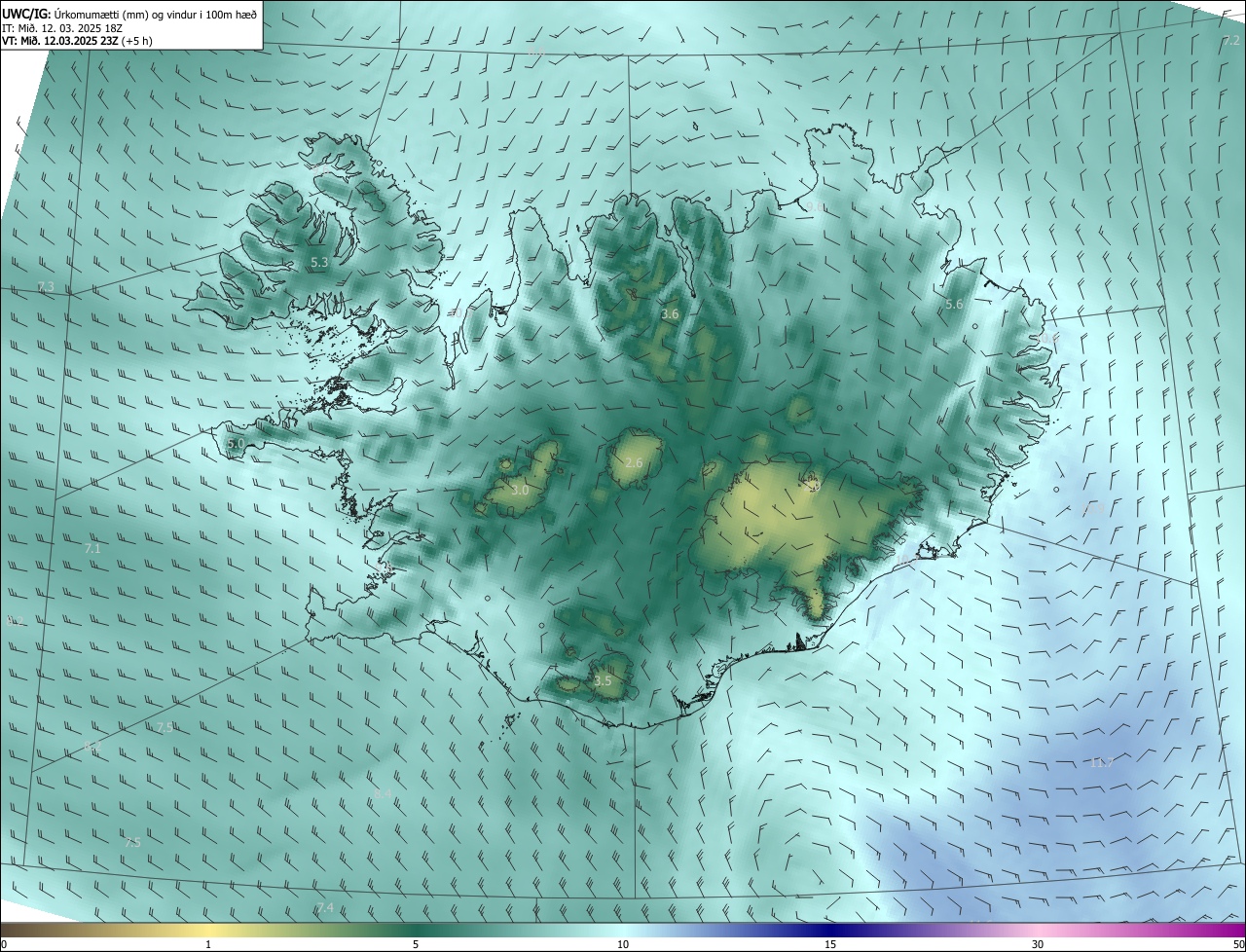This screenshot has width=1246, height=952.
Task: Click the 15 tick label on the color scale
Action: (830, 944)
